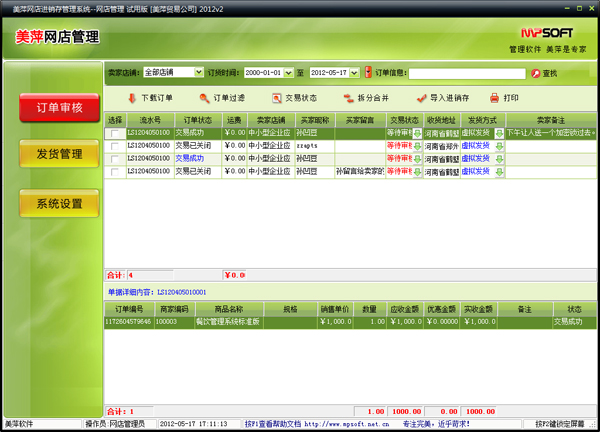Click the www.mpsoft.net.cn website link
The image size is (600, 432).
[347, 424]
